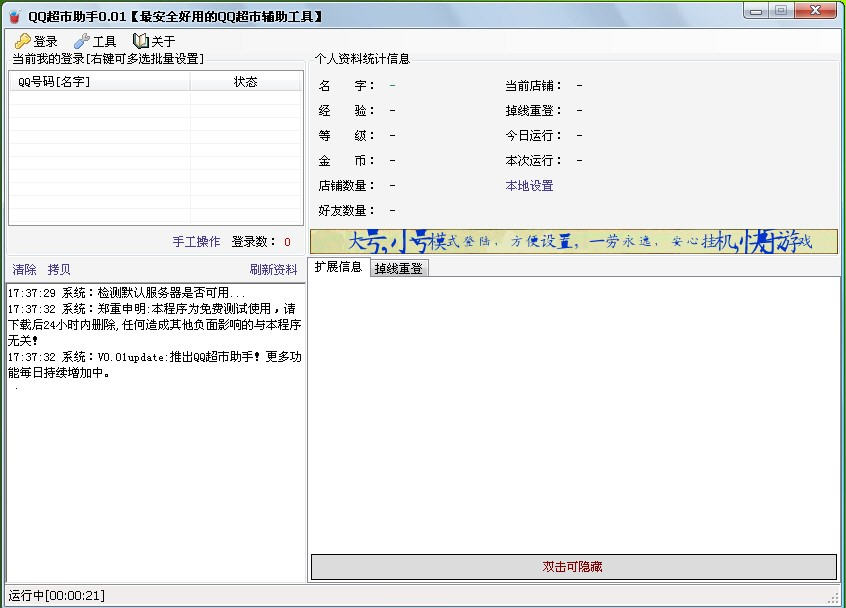
Task: Click the 状态 column header
Action: [x=245, y=82]
